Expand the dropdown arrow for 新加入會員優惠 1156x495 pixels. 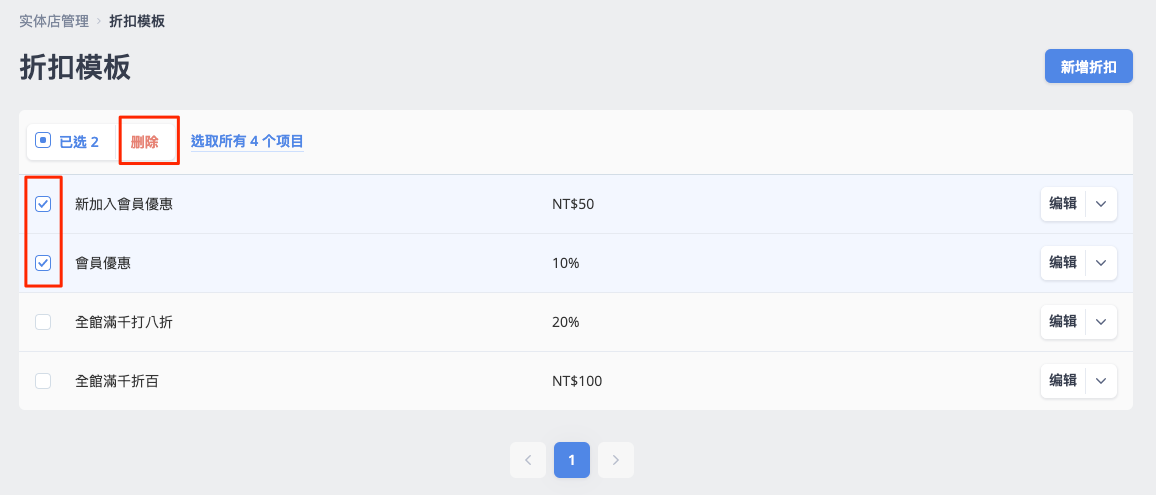click(1101, 204)
